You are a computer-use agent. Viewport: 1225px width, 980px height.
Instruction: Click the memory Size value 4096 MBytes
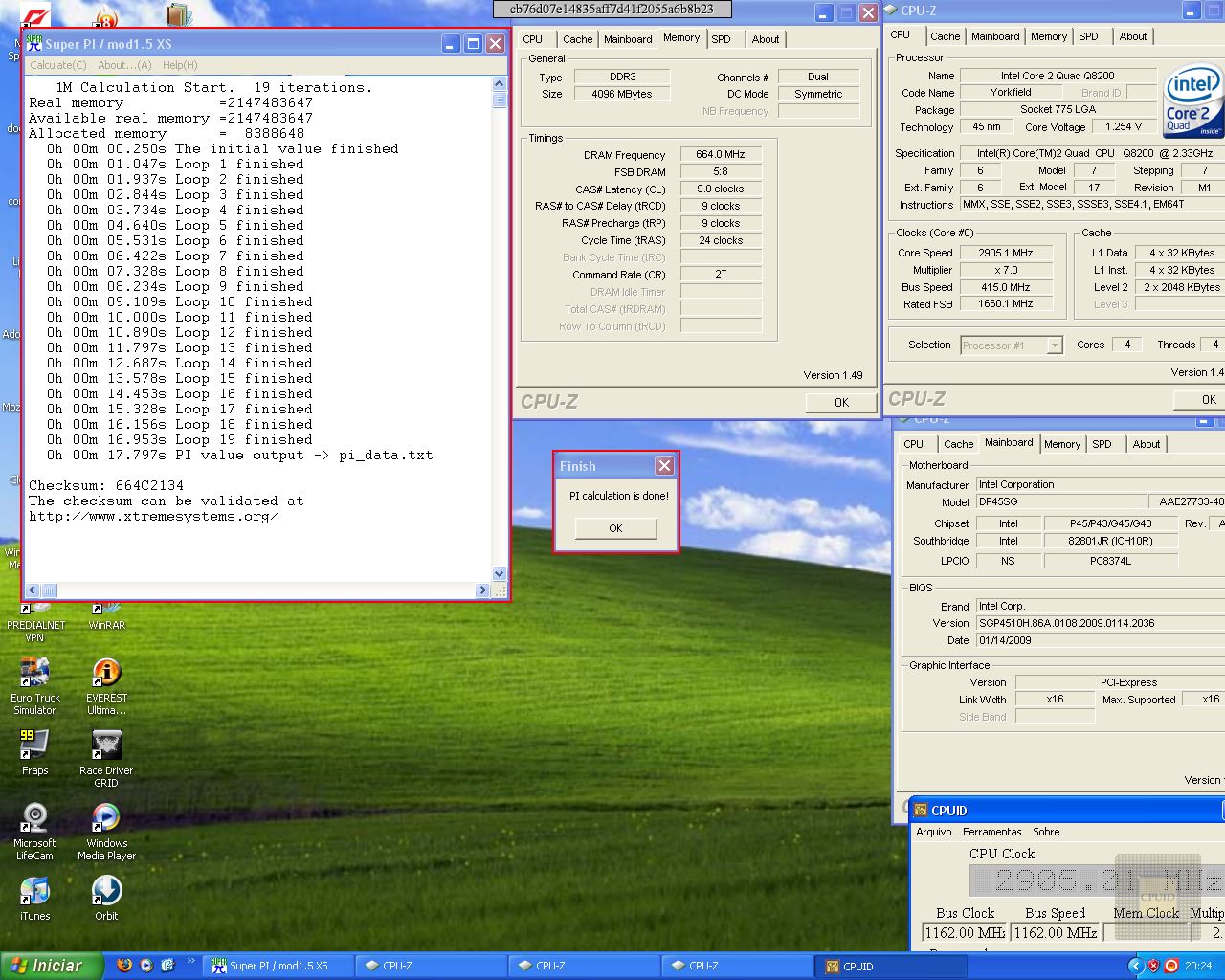point(622,94)
